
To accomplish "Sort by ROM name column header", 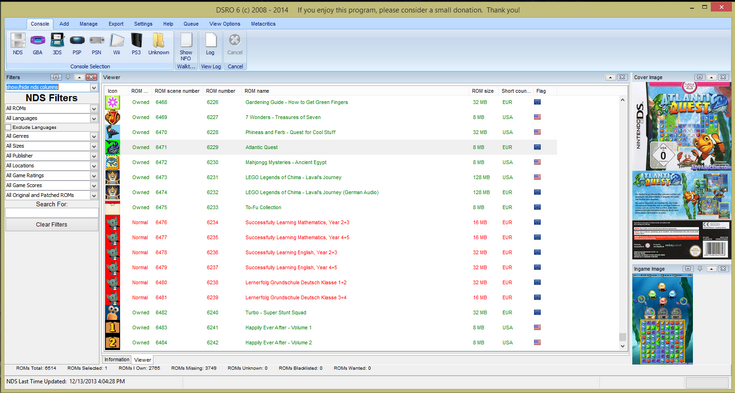I will pos(356,91).
